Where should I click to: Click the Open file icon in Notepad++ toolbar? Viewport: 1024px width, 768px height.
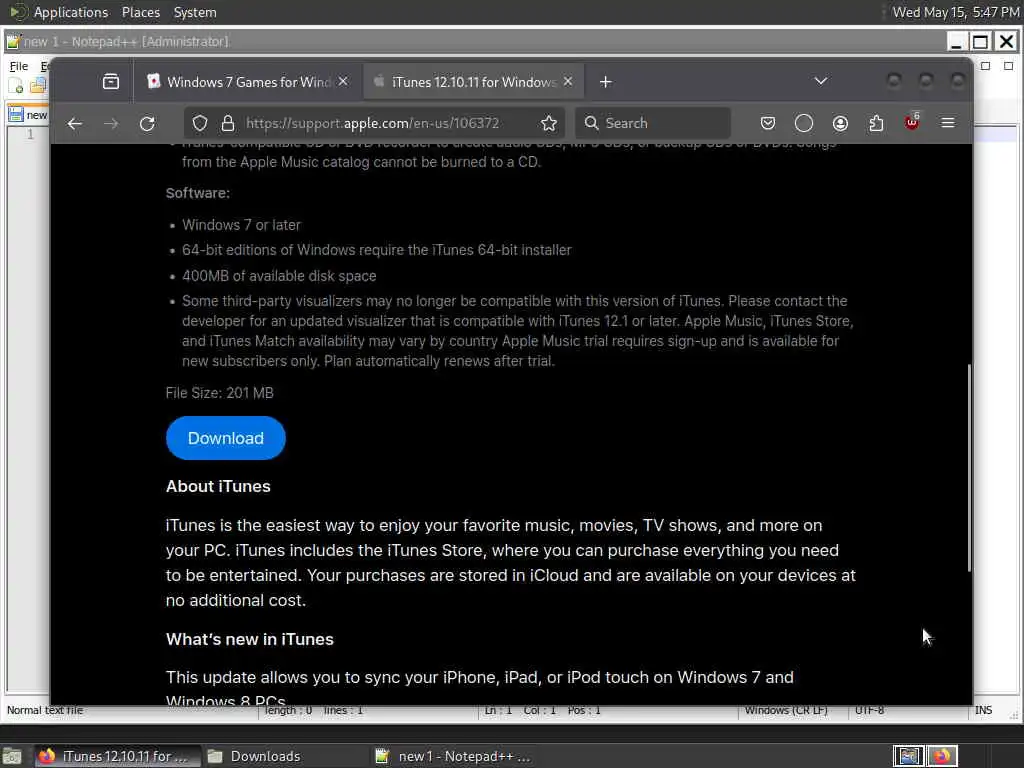38,85
